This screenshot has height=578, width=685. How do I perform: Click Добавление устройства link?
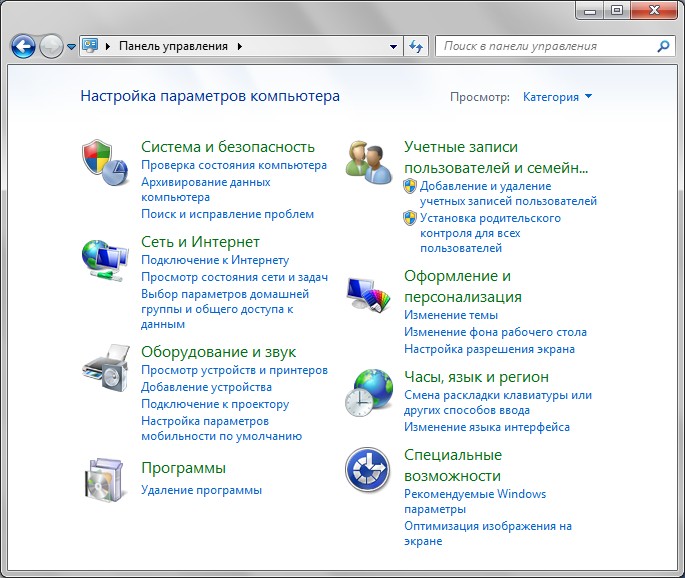pos(206,387)
